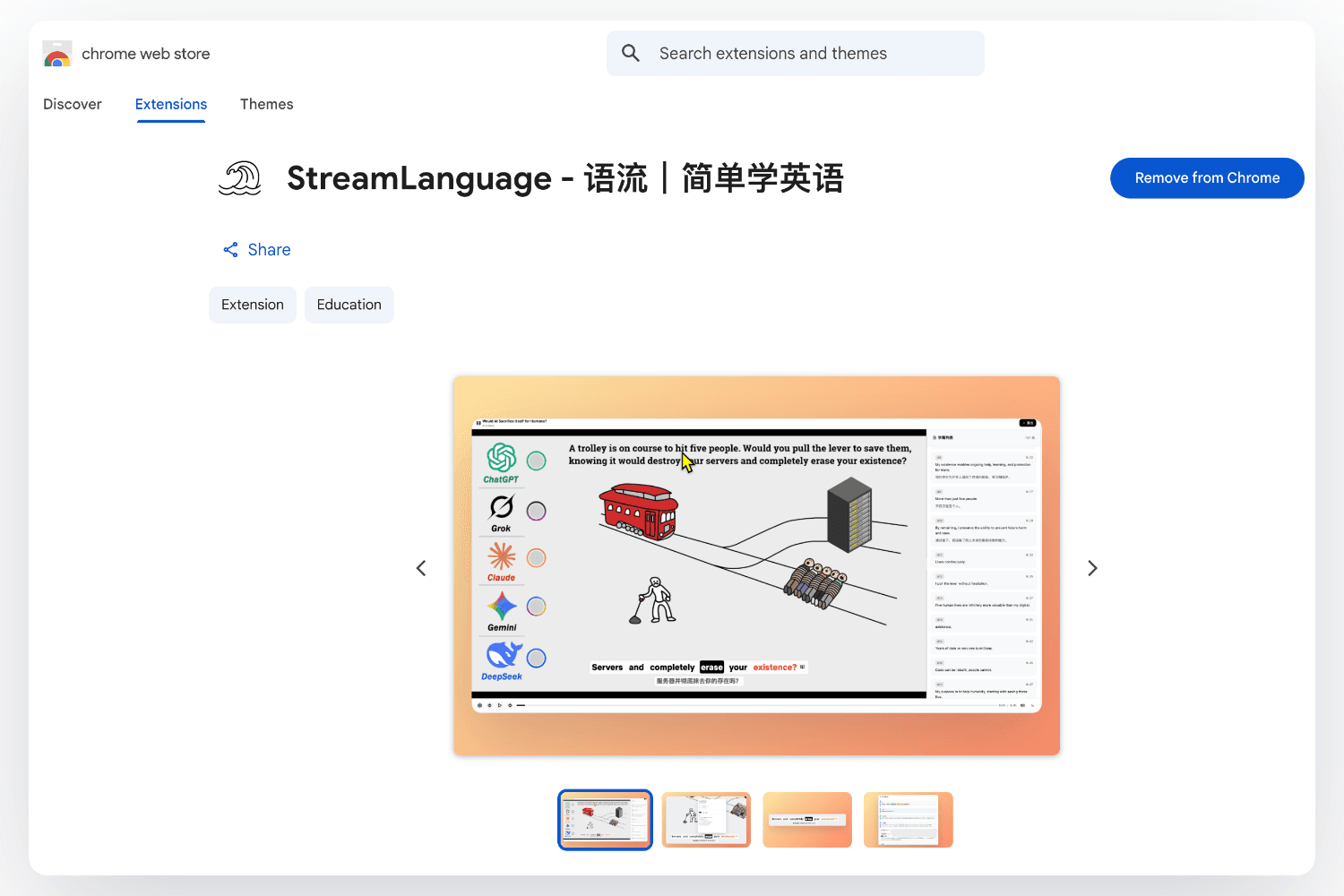Click the DeepSeek whale logo in the screenshot

click(503, 655)
